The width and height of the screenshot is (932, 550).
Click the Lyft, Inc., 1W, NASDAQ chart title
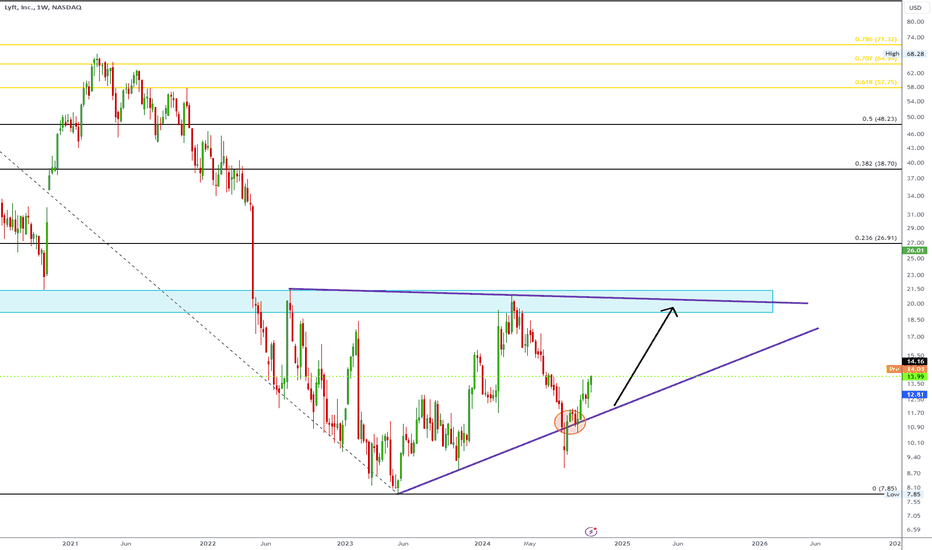tap(43, 7)
